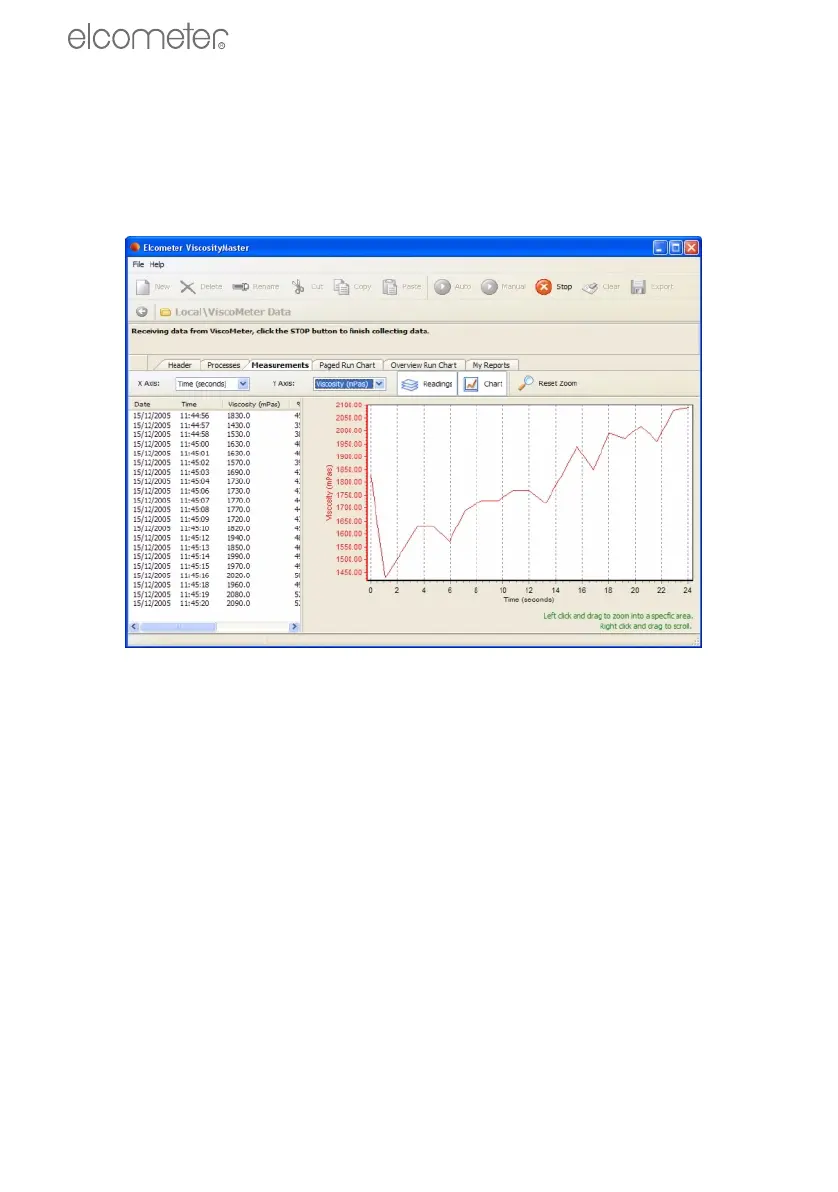This screenshot has width=838, height=1192.
Task: Click the viscosity value 1720.0
Action: click(x=238, y=519)
